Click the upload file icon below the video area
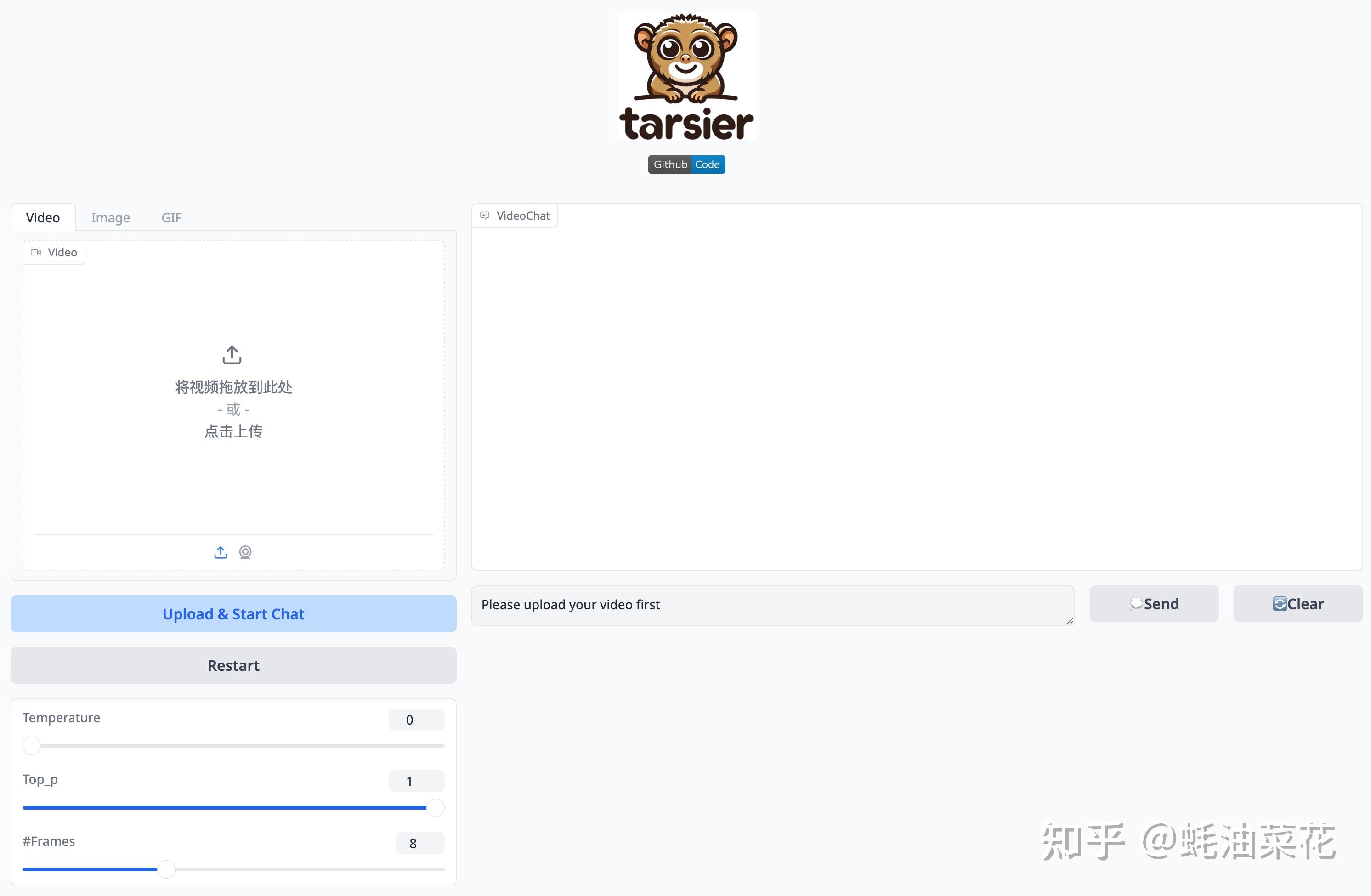The width and height of the screenshot is (1371, 896). (x=220, y=552)
